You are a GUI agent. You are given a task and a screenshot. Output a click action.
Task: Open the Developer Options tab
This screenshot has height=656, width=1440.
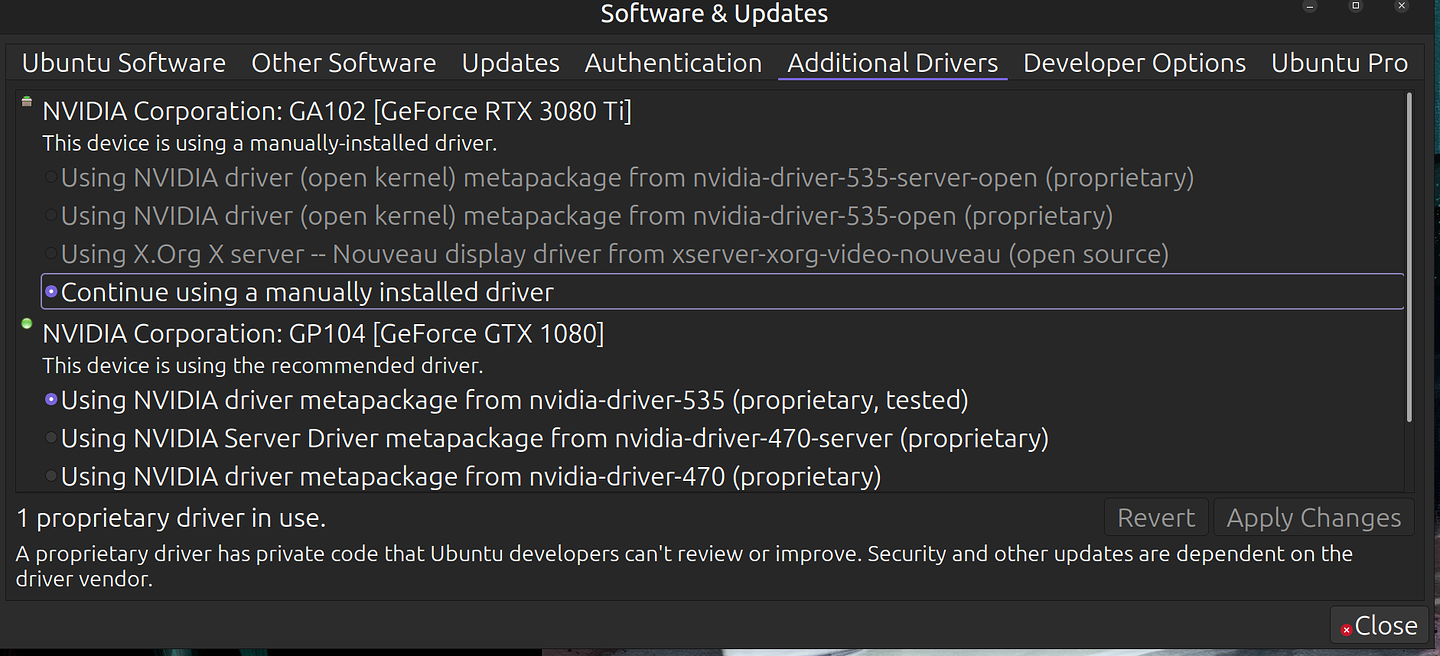(x=1134, y=62)
